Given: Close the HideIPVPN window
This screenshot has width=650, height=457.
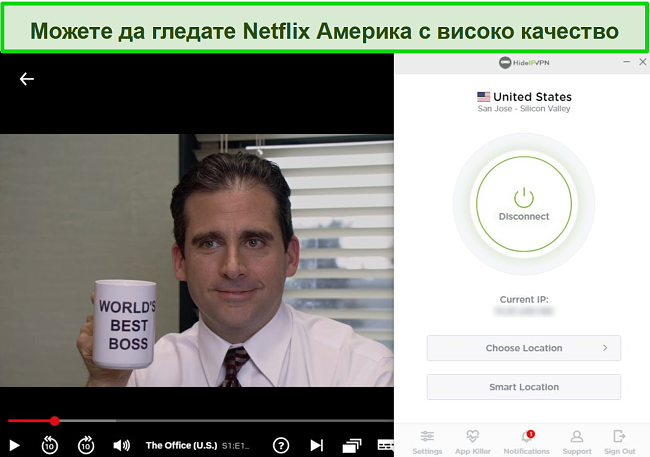Looking at the screenshot, I should 643,62.
